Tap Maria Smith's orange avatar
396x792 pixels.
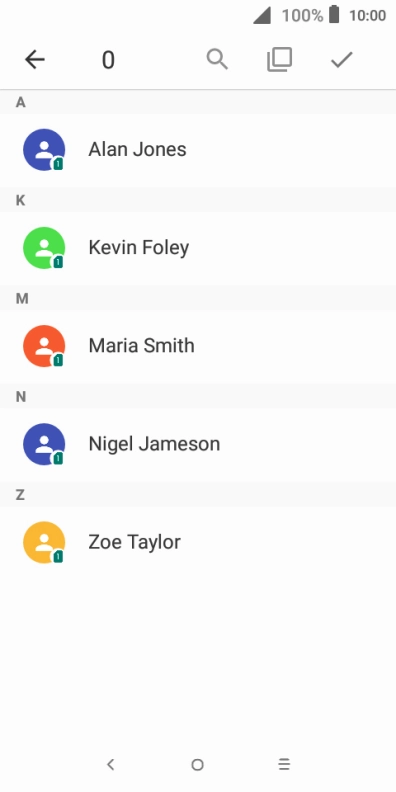(44, 345)
